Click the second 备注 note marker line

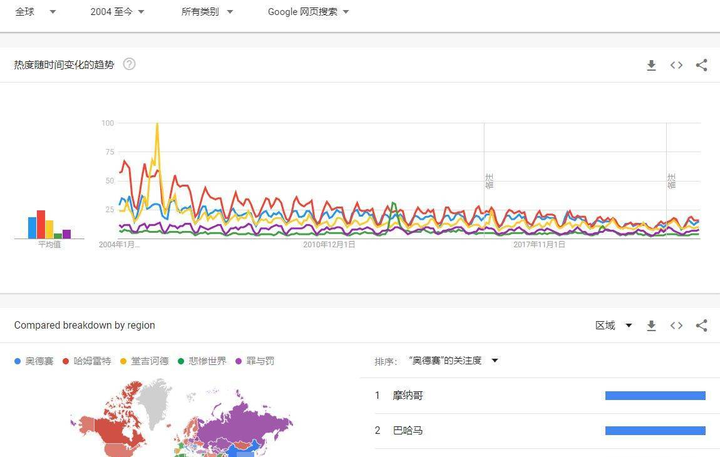666,181
